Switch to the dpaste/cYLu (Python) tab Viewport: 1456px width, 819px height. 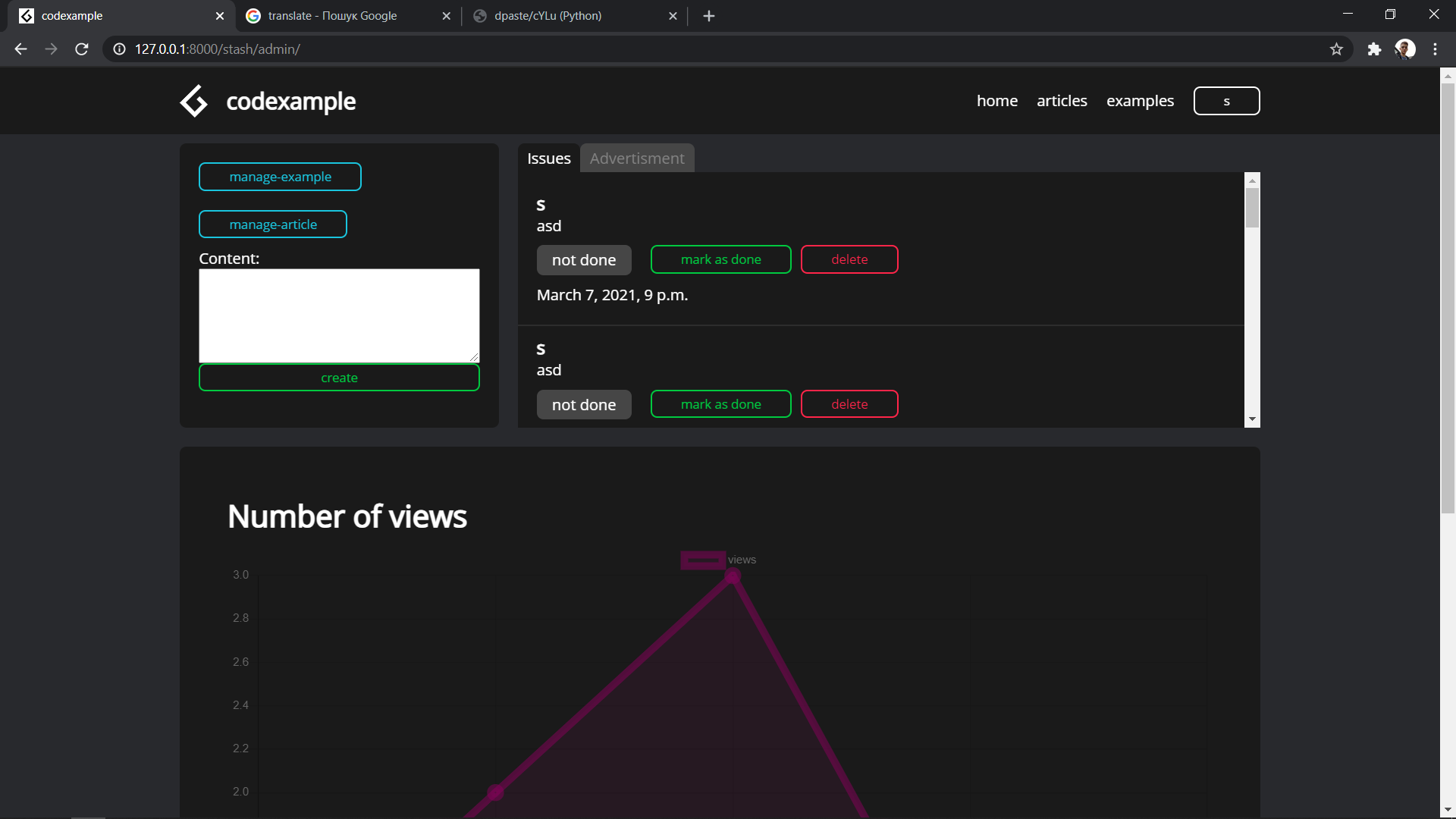tap(575, 16)
